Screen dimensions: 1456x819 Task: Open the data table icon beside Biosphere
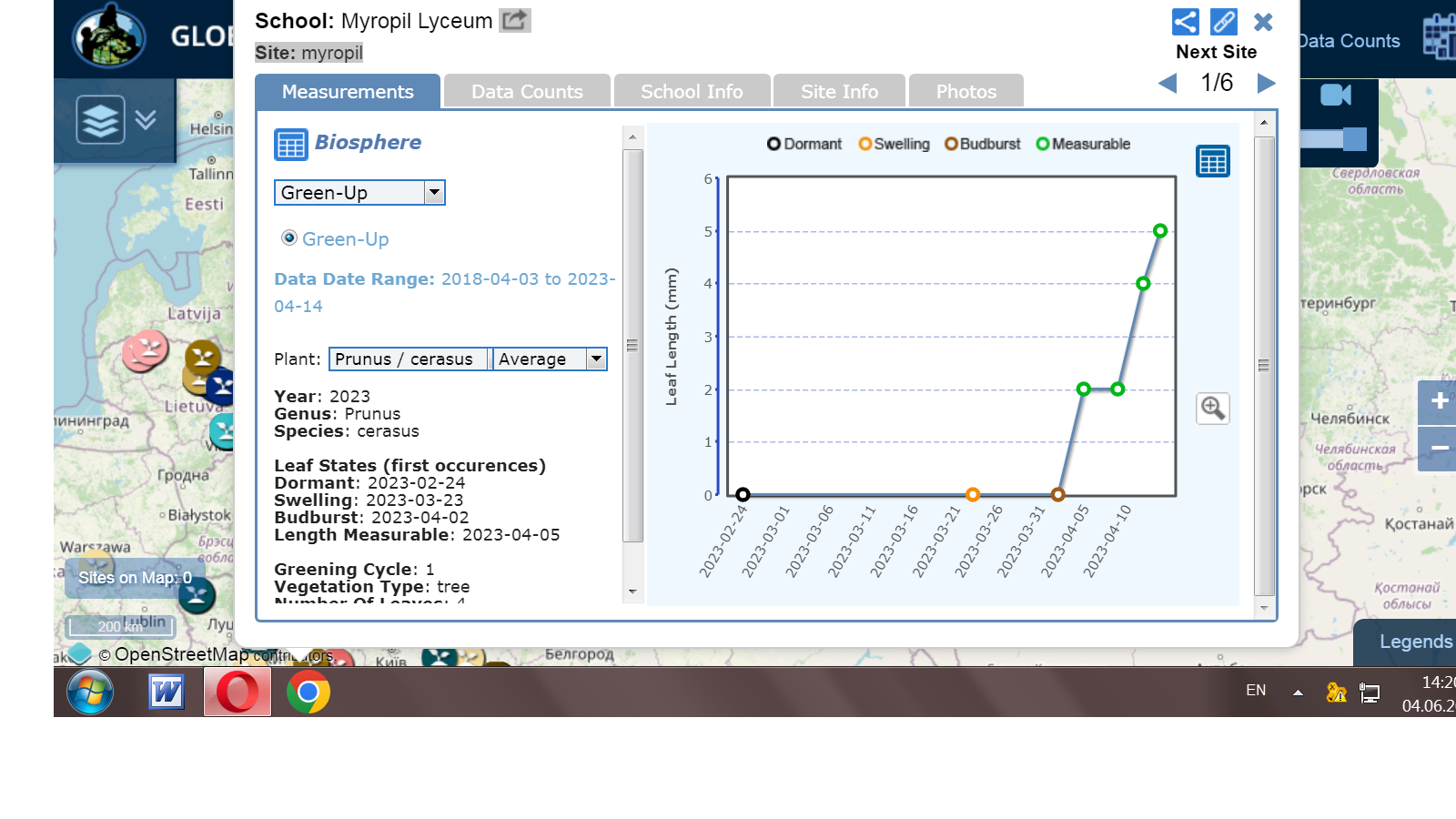291,145
